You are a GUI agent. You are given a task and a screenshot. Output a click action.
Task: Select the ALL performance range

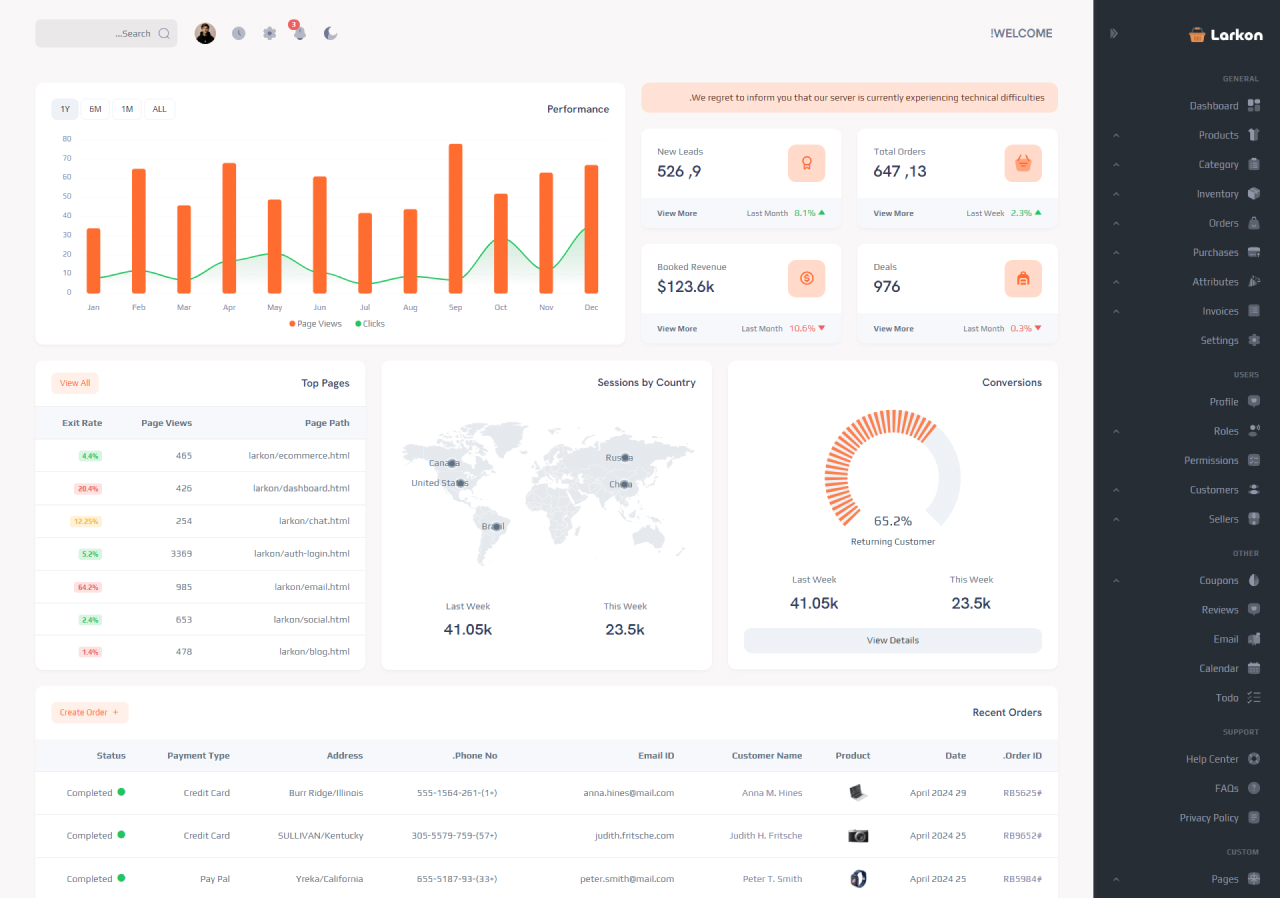(159, 109)
